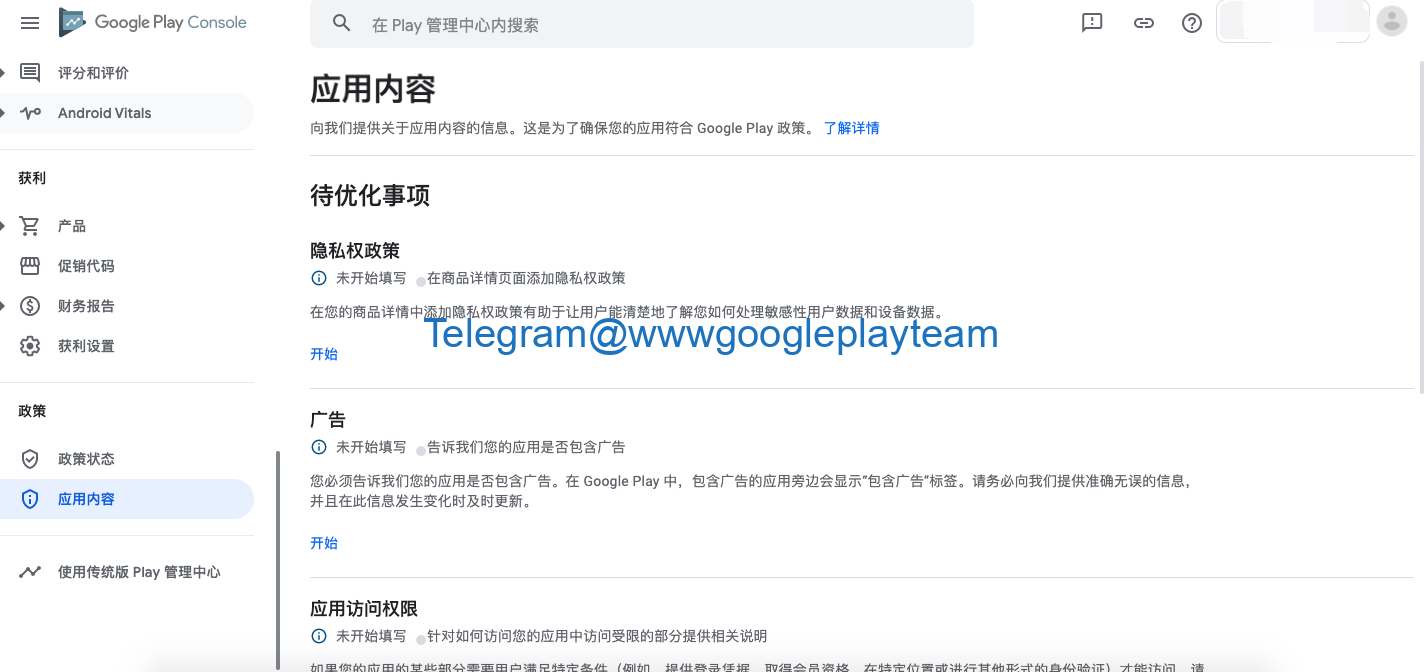The image size is (1428, 672).
Task: Click 告诉我们您的应用是否包含广告 text
Action: tap(526, 447)
